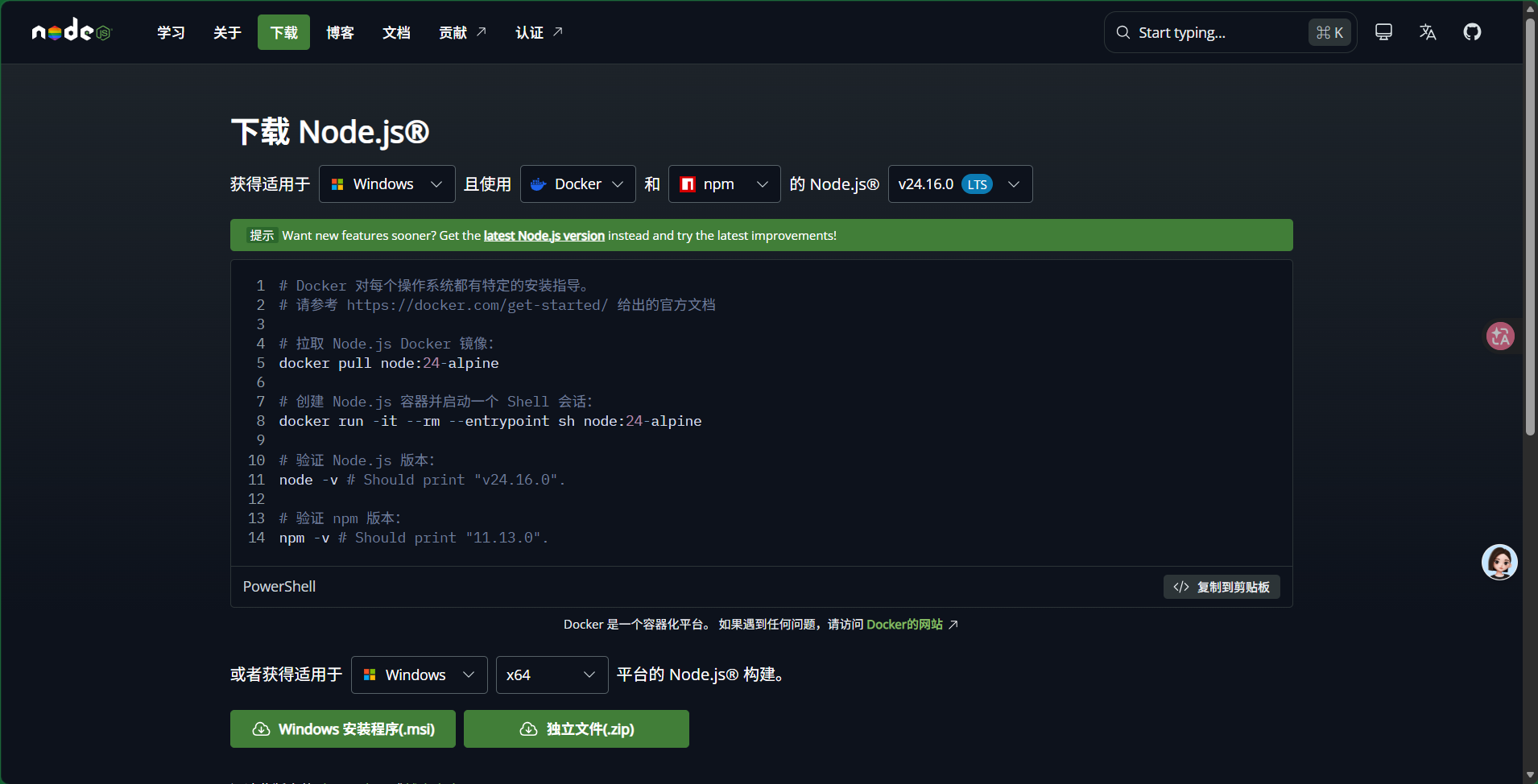Open the avatar assistant floating icon

click(x=1499, y=562)
